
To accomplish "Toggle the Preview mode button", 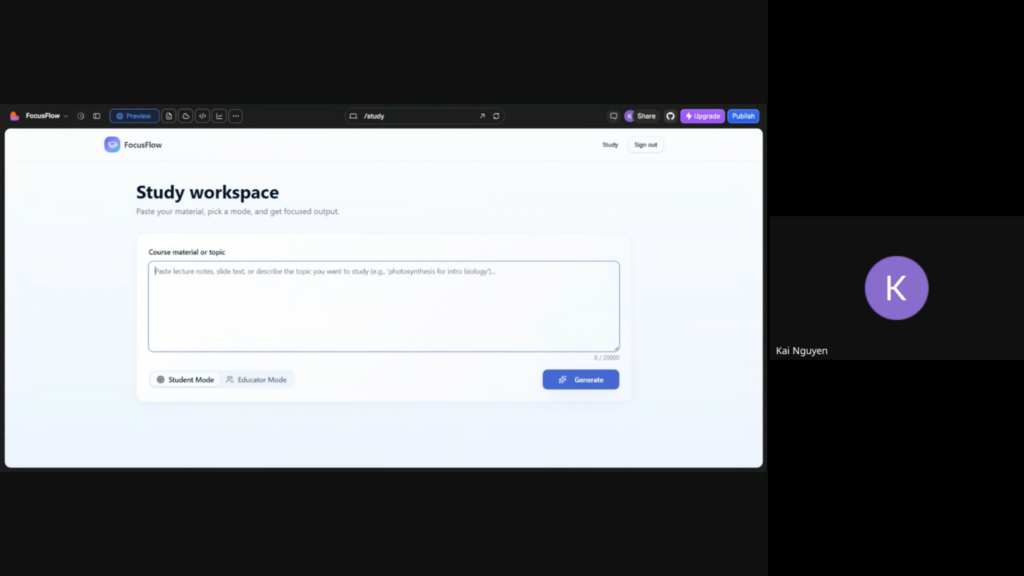I will pos(134,116).
